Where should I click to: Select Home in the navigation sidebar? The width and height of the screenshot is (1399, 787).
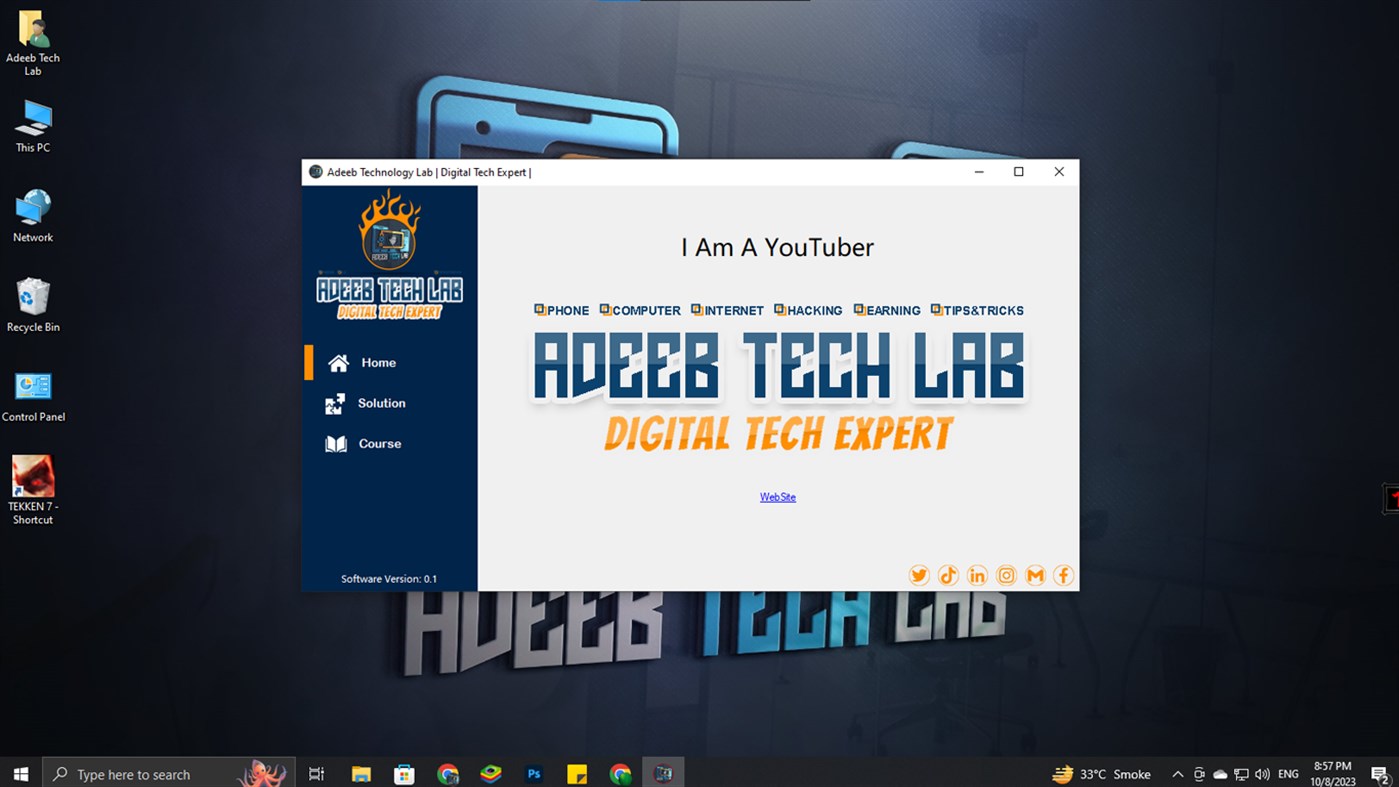coord(378,362)
